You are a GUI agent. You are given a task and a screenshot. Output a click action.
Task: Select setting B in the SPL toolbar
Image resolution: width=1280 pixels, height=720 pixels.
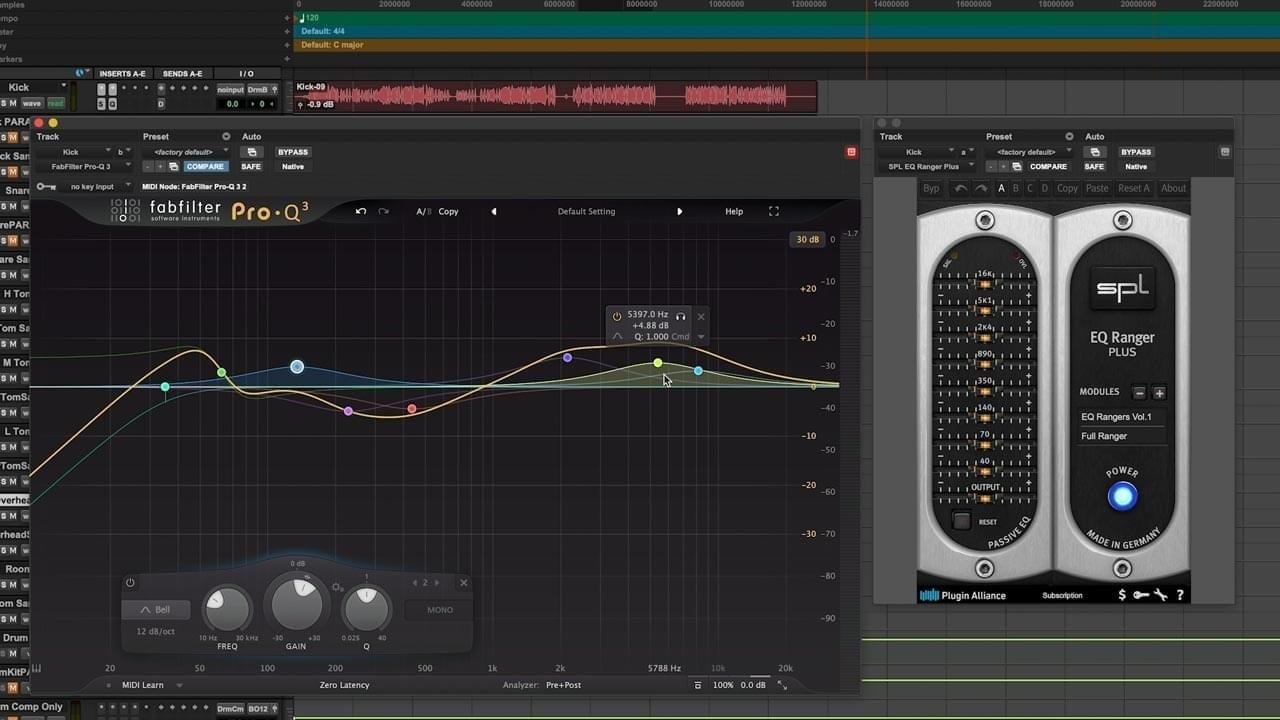pyautogui.click(x=1015, y=189)
